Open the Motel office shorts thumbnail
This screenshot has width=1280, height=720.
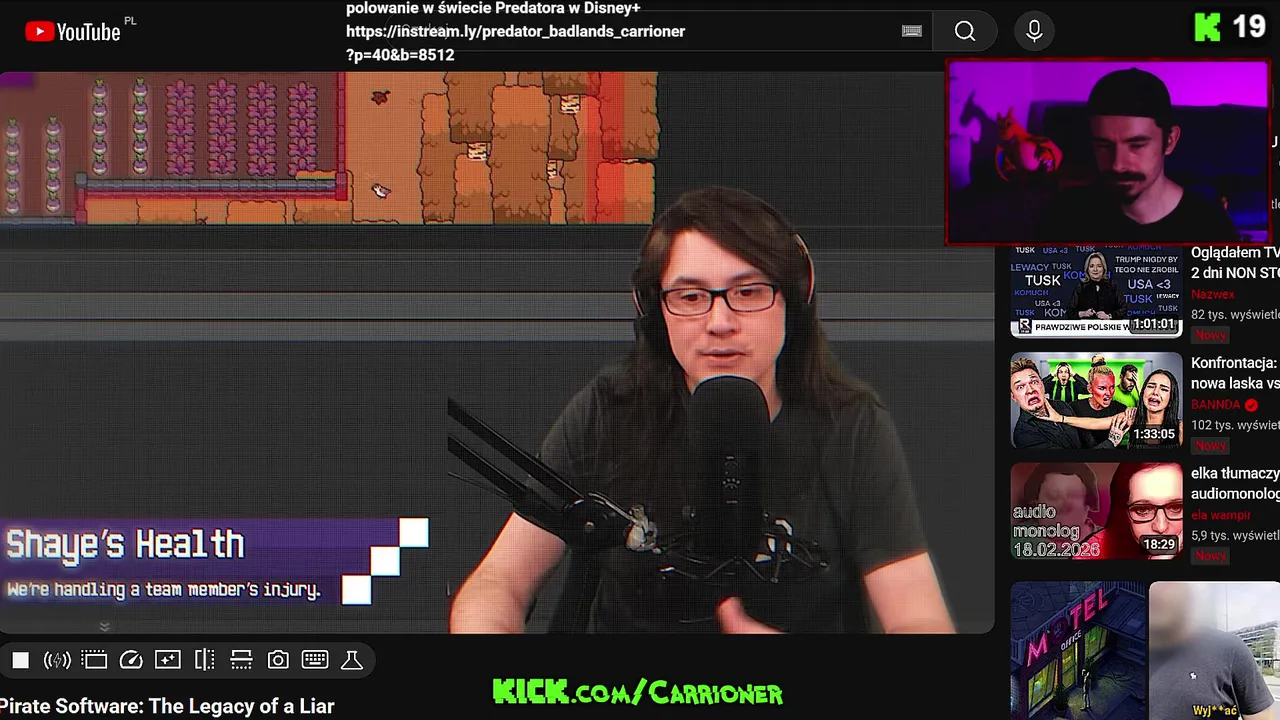(1077, 651)
